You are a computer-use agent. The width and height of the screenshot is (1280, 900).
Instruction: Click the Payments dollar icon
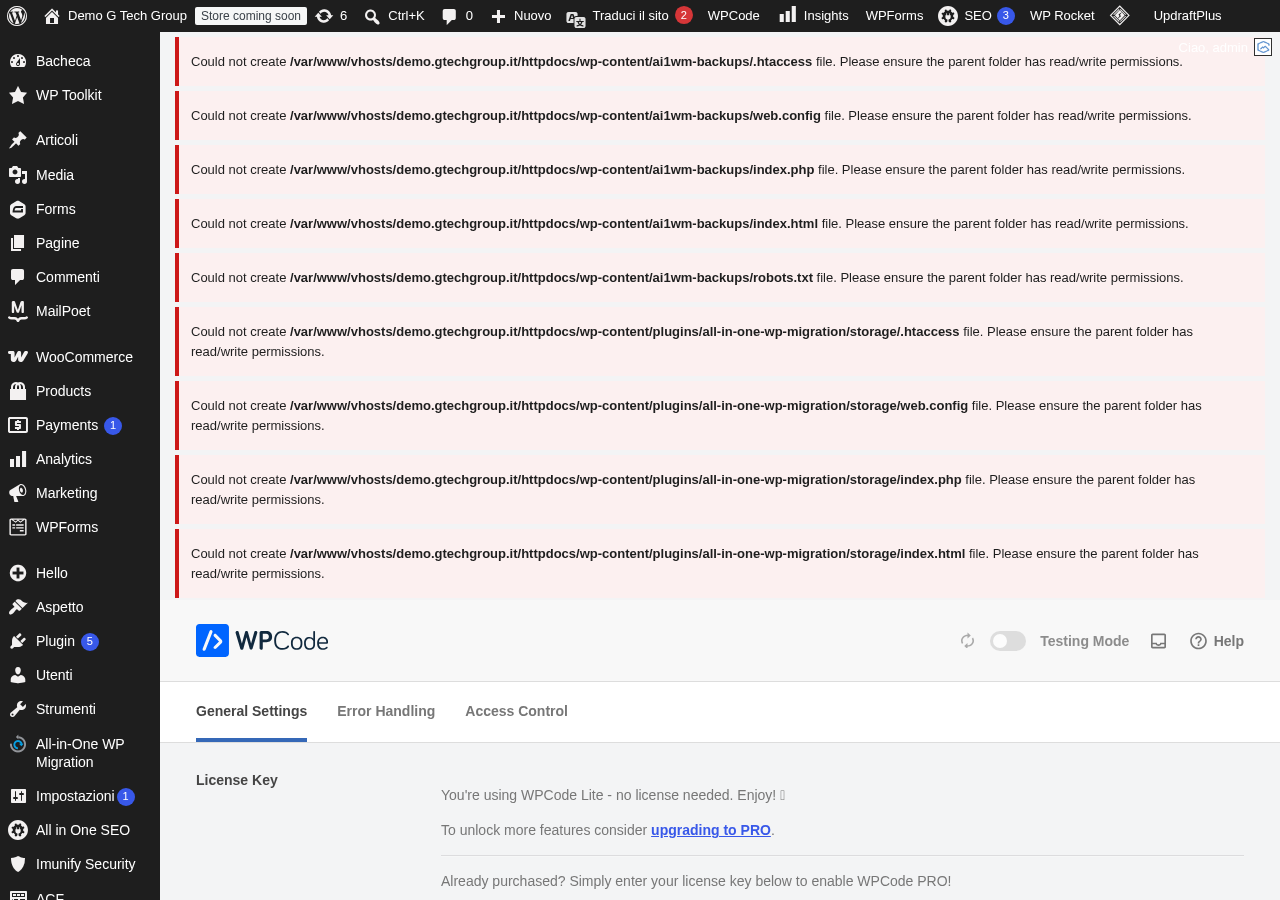[18, 425]
